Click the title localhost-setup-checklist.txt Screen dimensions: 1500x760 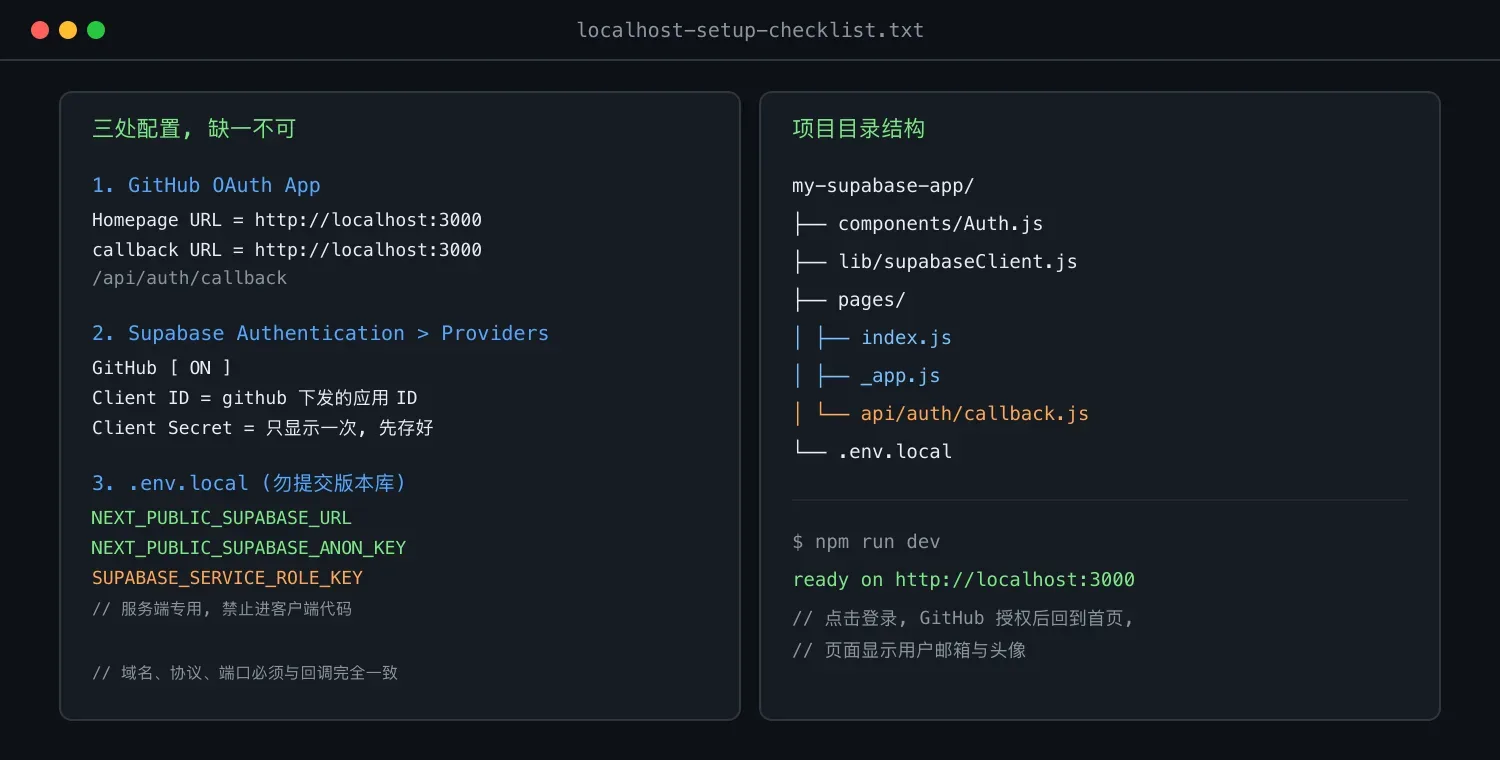click(750, 30)
